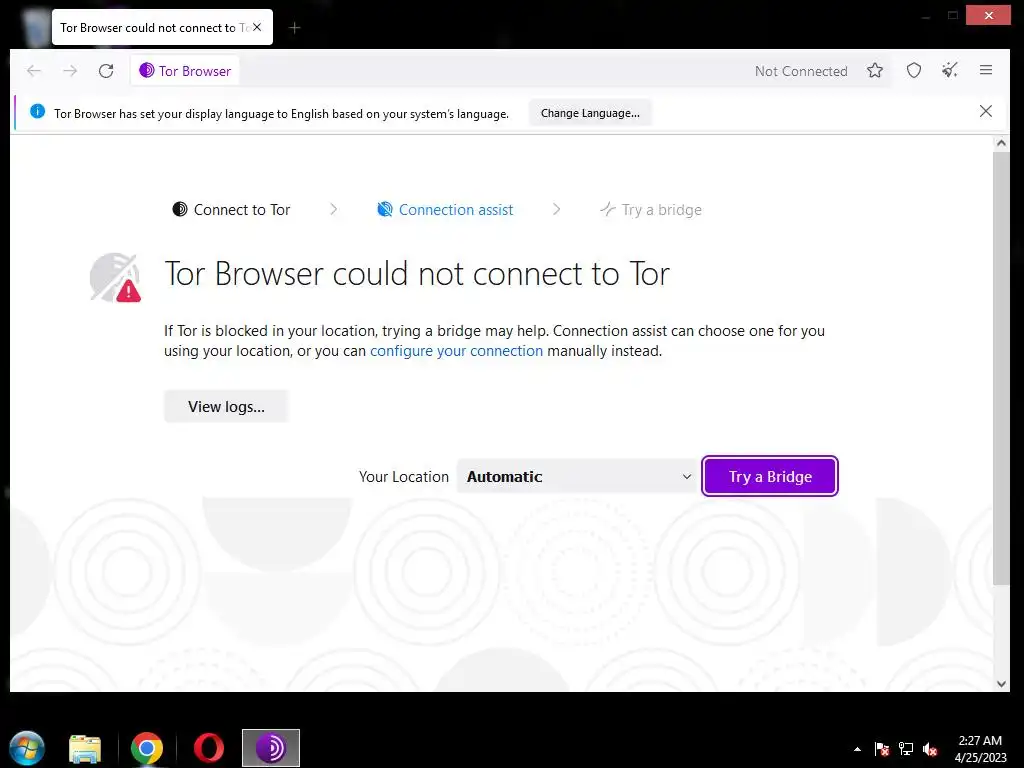
Task: Open File Explorer from the taskbar
Action: (85, 748)
